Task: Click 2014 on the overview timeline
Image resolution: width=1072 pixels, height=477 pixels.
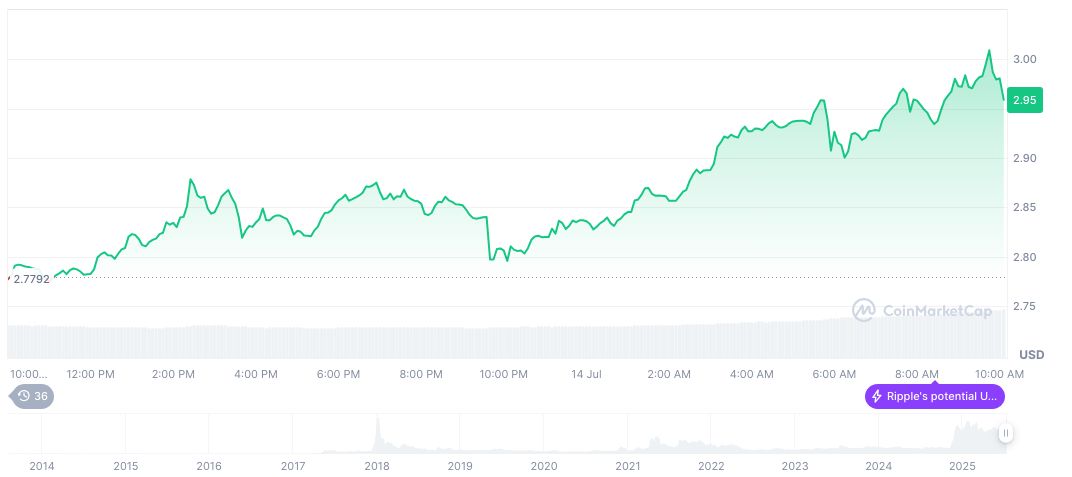Action: click(x=42, y=466)
